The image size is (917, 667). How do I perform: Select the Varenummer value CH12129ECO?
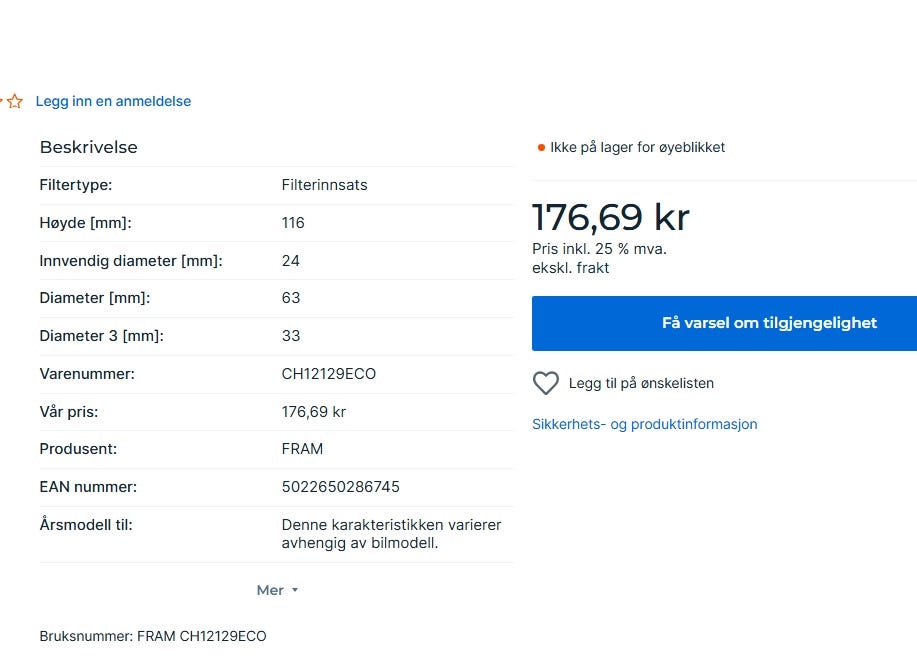[328, 374]
